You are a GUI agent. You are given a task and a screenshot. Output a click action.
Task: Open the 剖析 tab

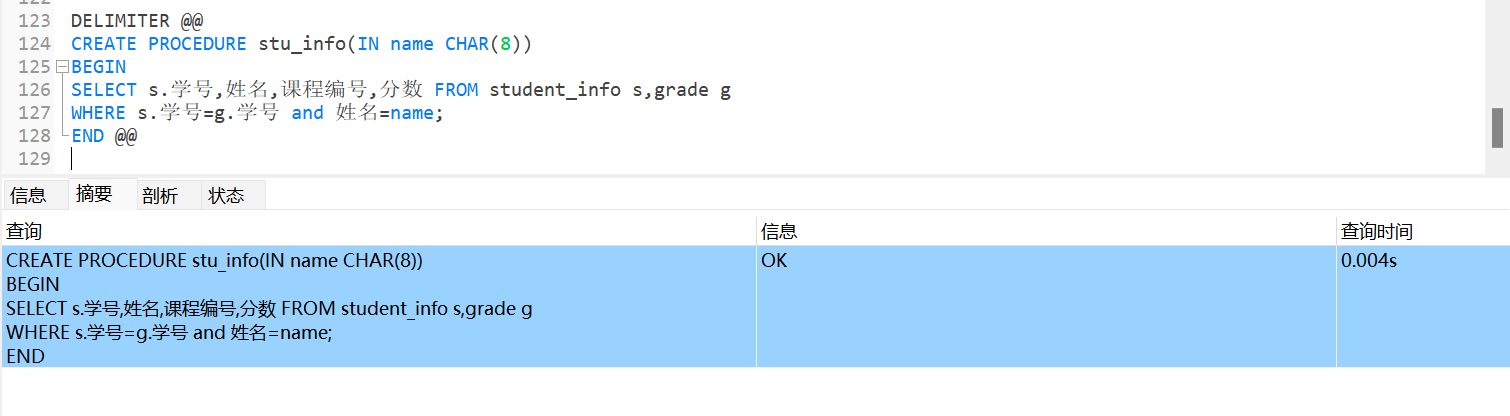pos(160,195)
